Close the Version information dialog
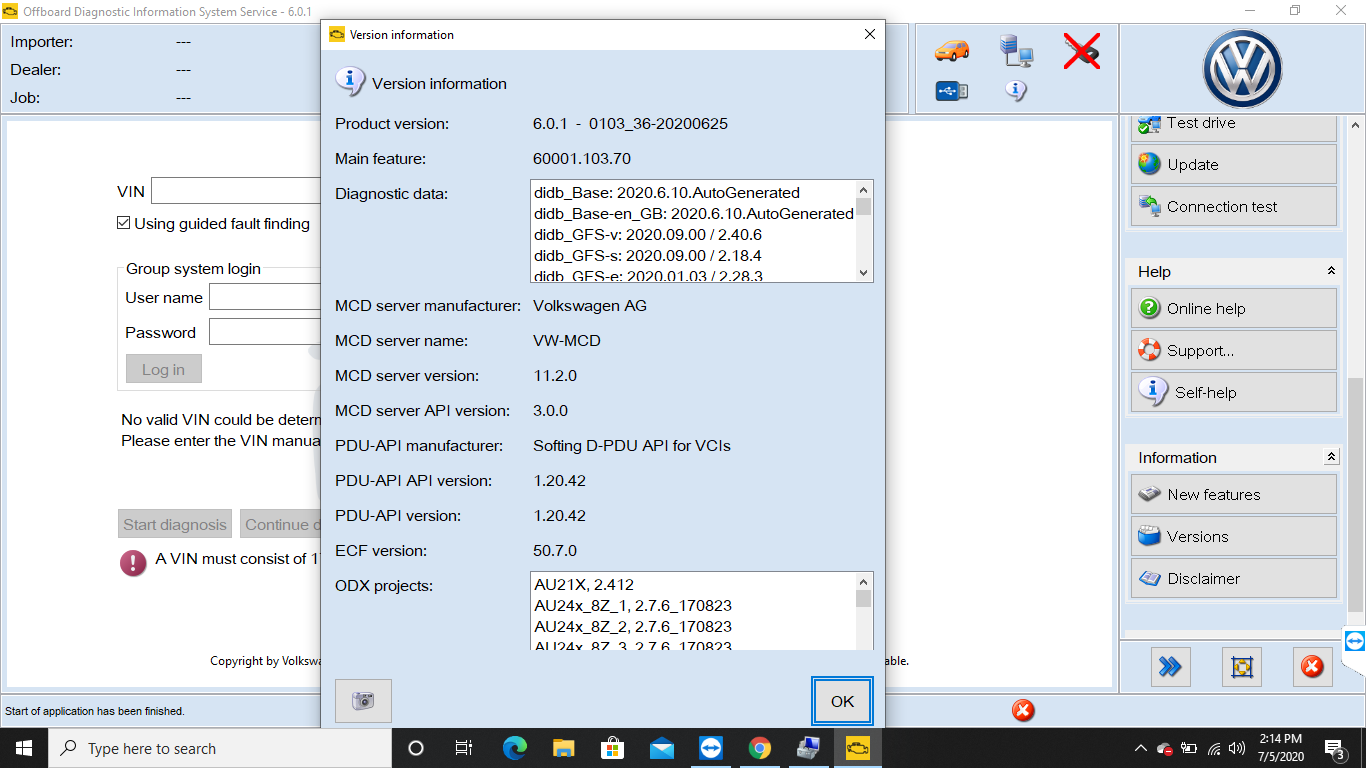The image size is (1366, 768). pos(869,34)
